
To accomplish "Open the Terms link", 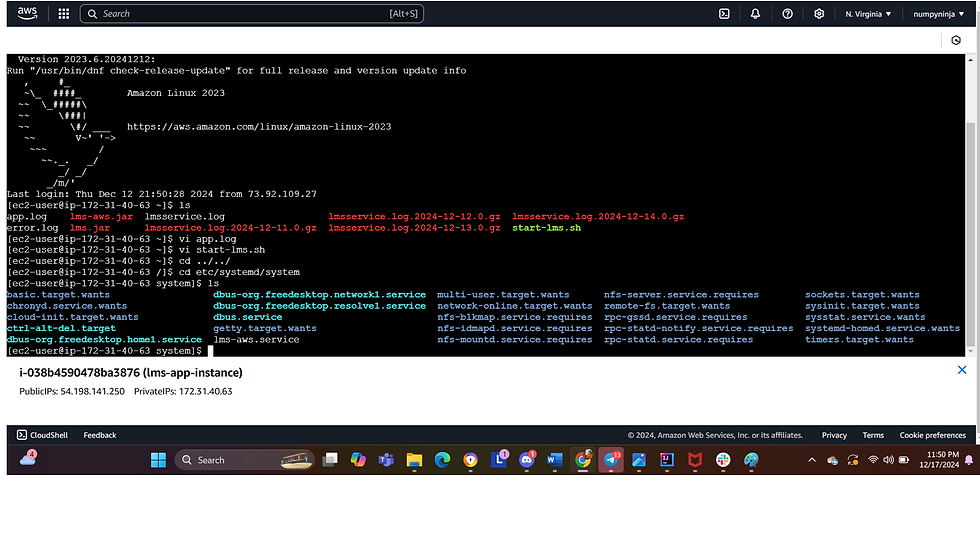I will (x=873, y=435).
